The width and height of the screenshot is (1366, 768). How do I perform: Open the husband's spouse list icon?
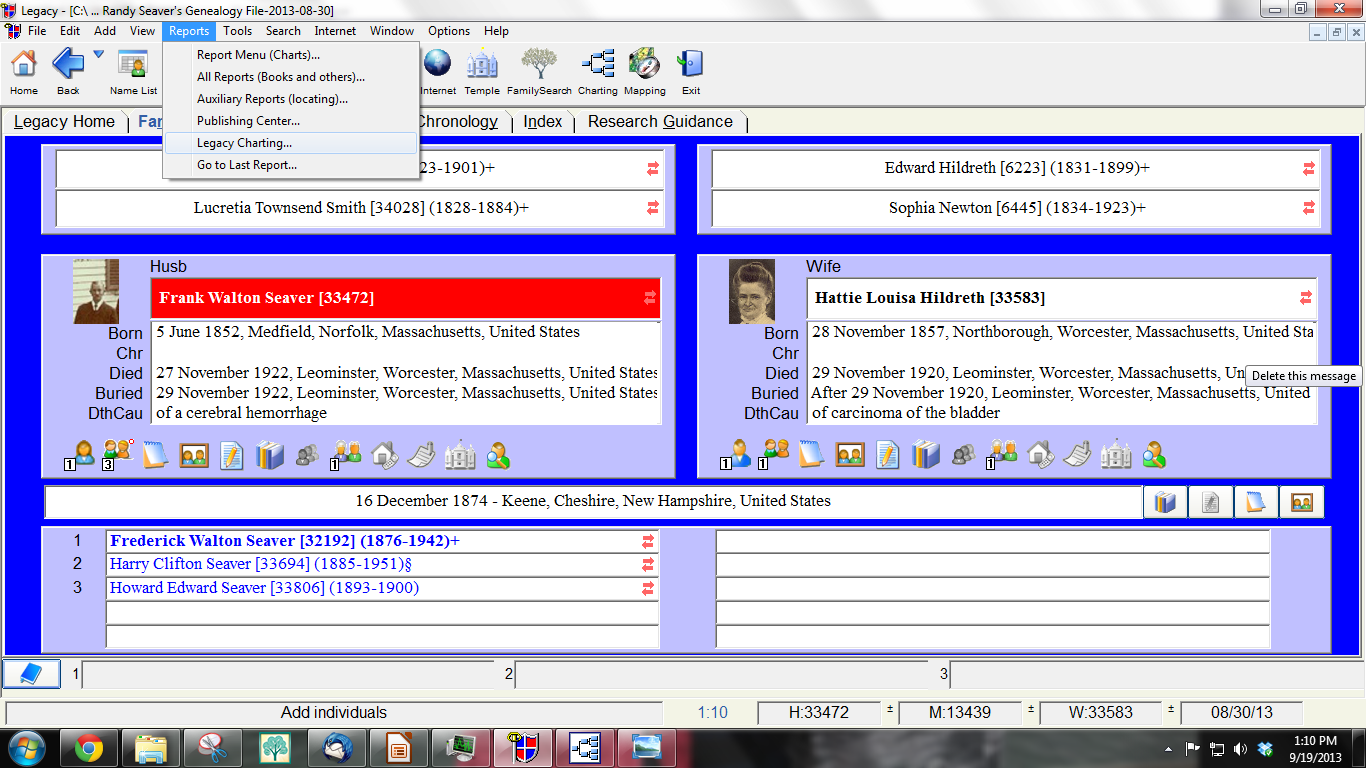[119, 455]
